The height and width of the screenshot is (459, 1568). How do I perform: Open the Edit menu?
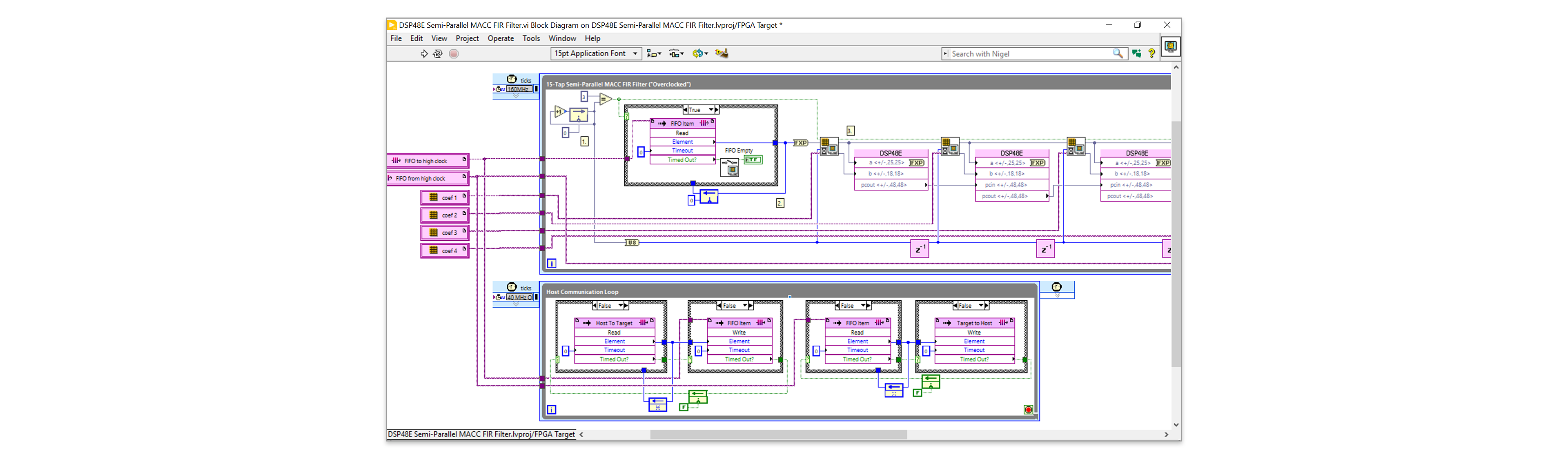[416, 38]
